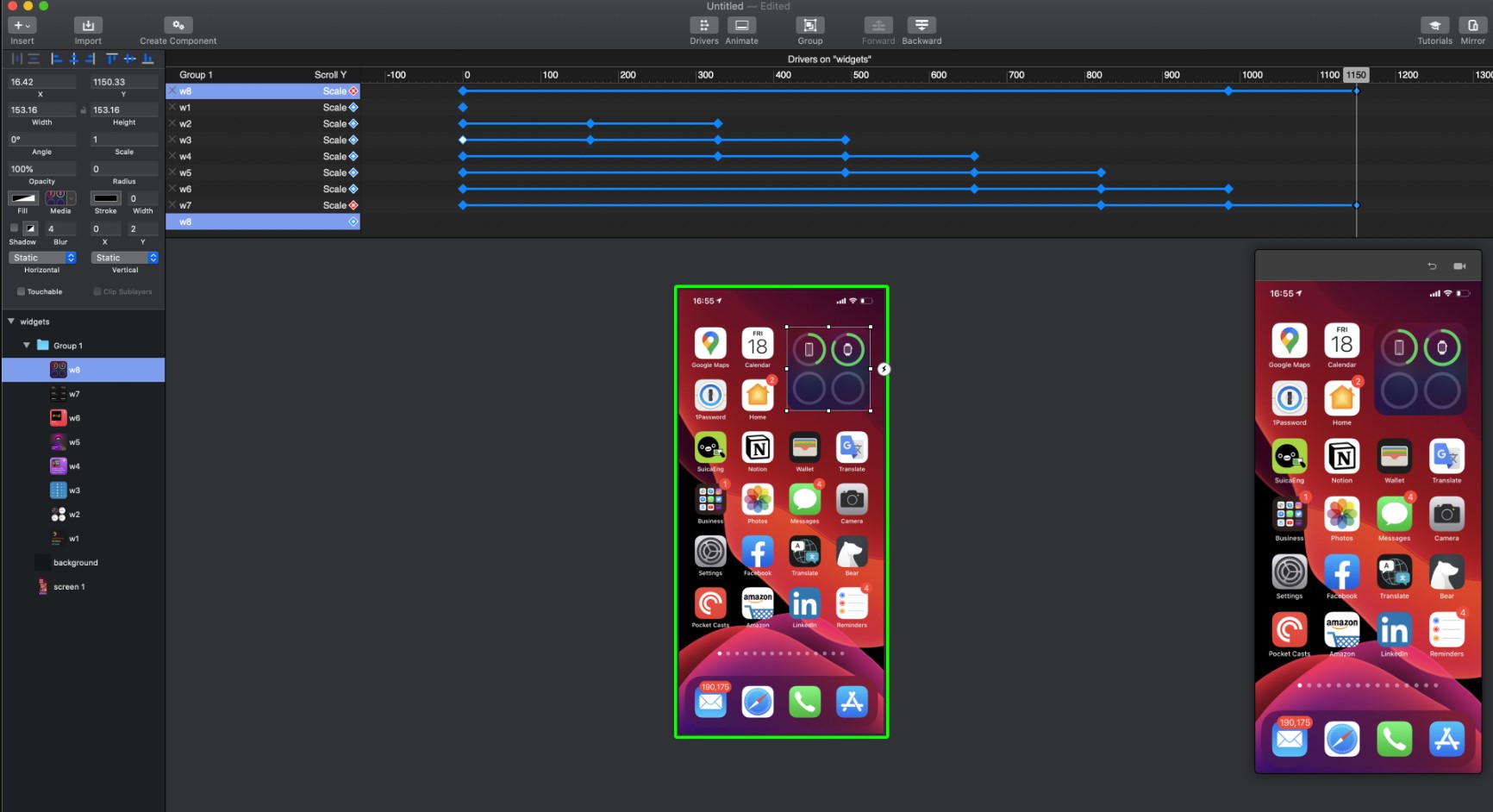
Task: Select the last keyframe on the w2 driver track
Action: (718, 123)
